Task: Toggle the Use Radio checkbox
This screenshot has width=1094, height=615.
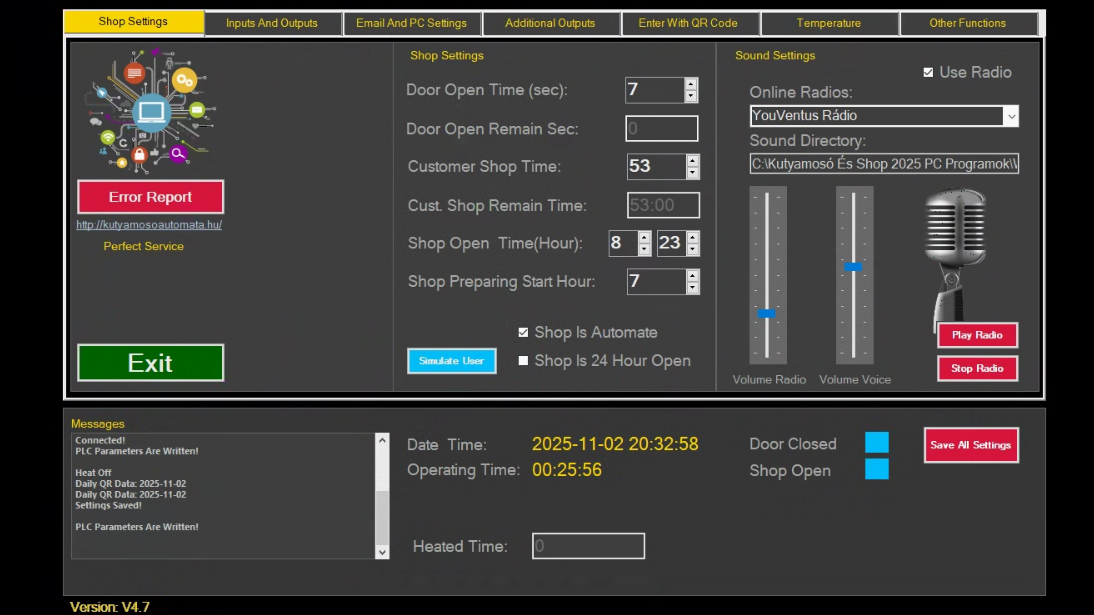Action: pyautogui.click(x=928, y=73)
